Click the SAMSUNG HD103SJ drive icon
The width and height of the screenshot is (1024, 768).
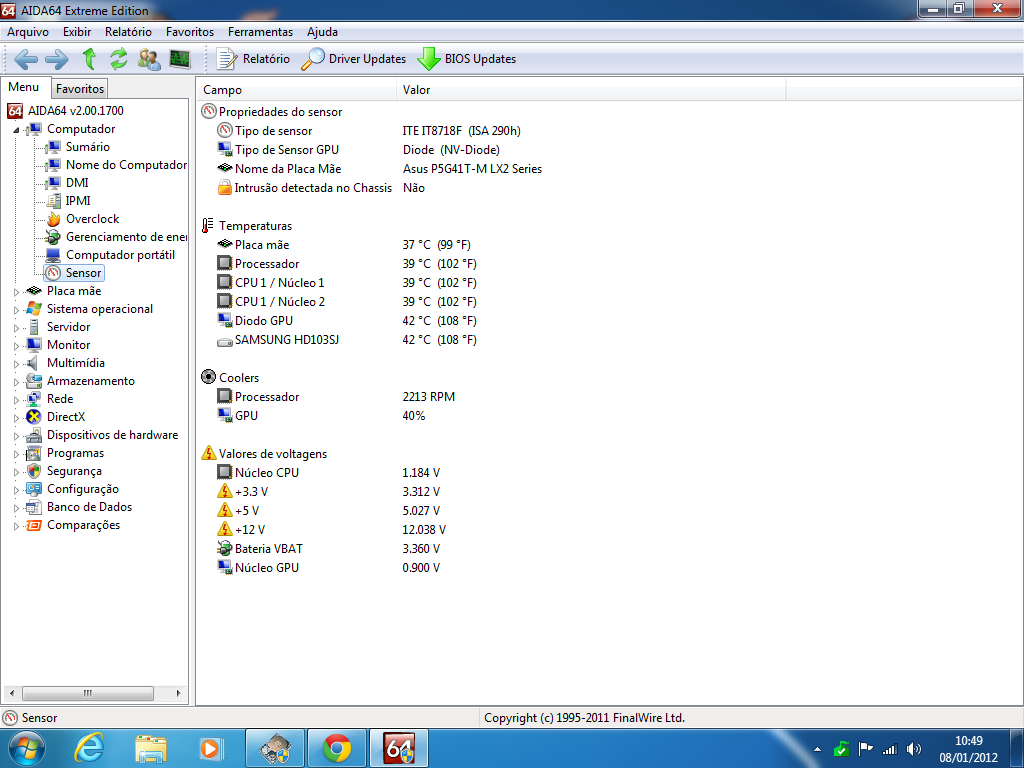tap(225, 341)
